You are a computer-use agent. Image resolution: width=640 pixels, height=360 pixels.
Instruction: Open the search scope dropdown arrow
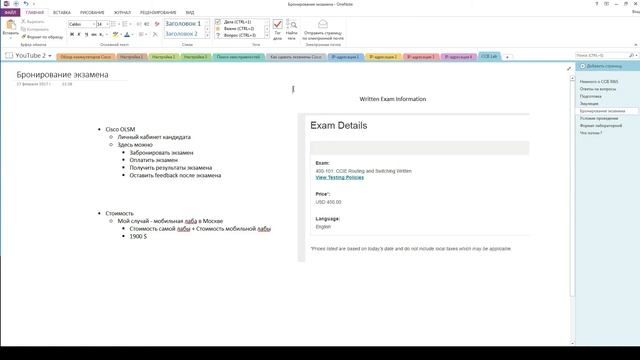pyautogui.click(x=636, y=55)
